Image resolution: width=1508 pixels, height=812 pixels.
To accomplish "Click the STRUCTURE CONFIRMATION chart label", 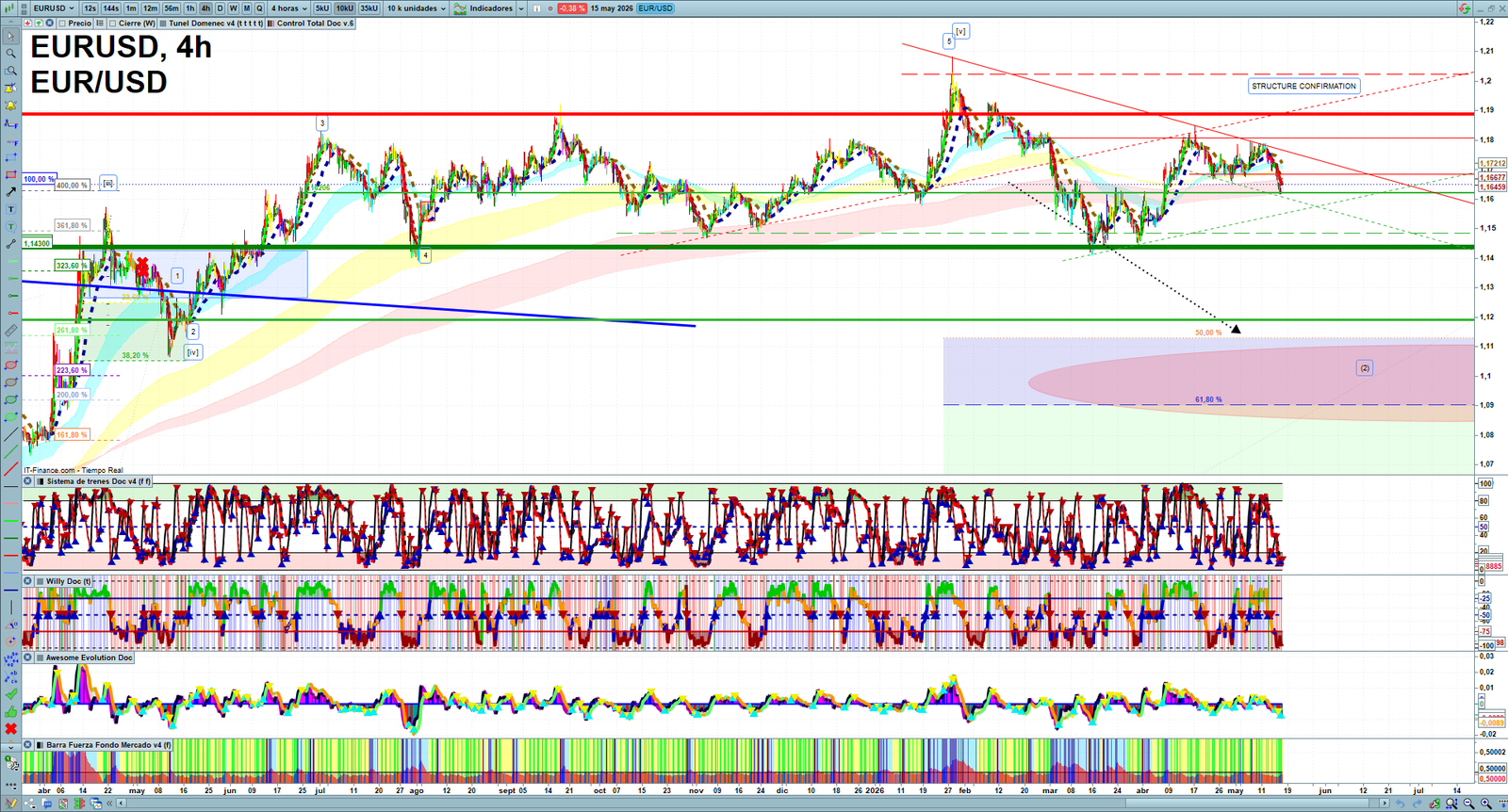I will point(1303,86).
